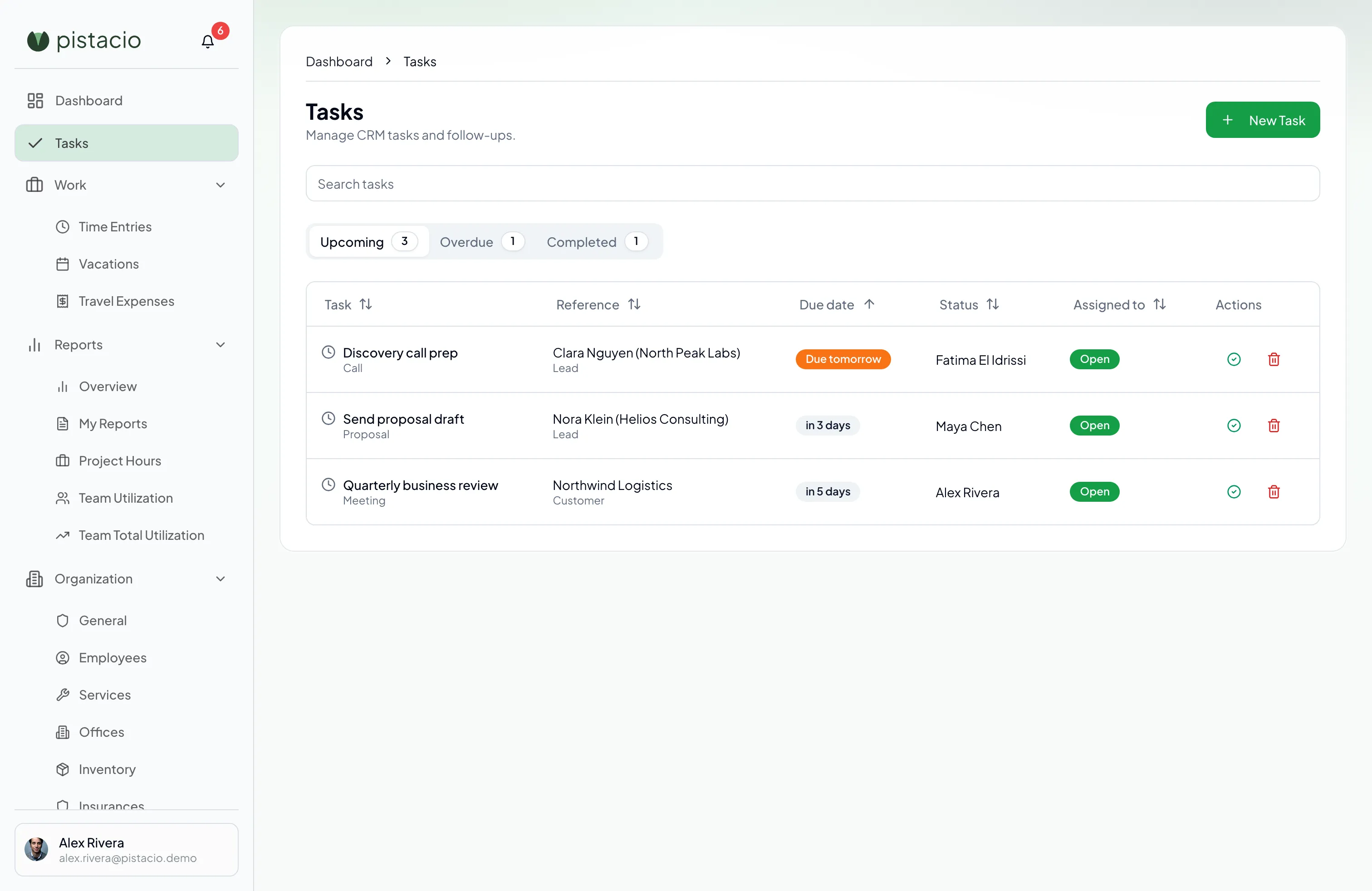Click the pistacio logo icon

click(x=38, y=40)
